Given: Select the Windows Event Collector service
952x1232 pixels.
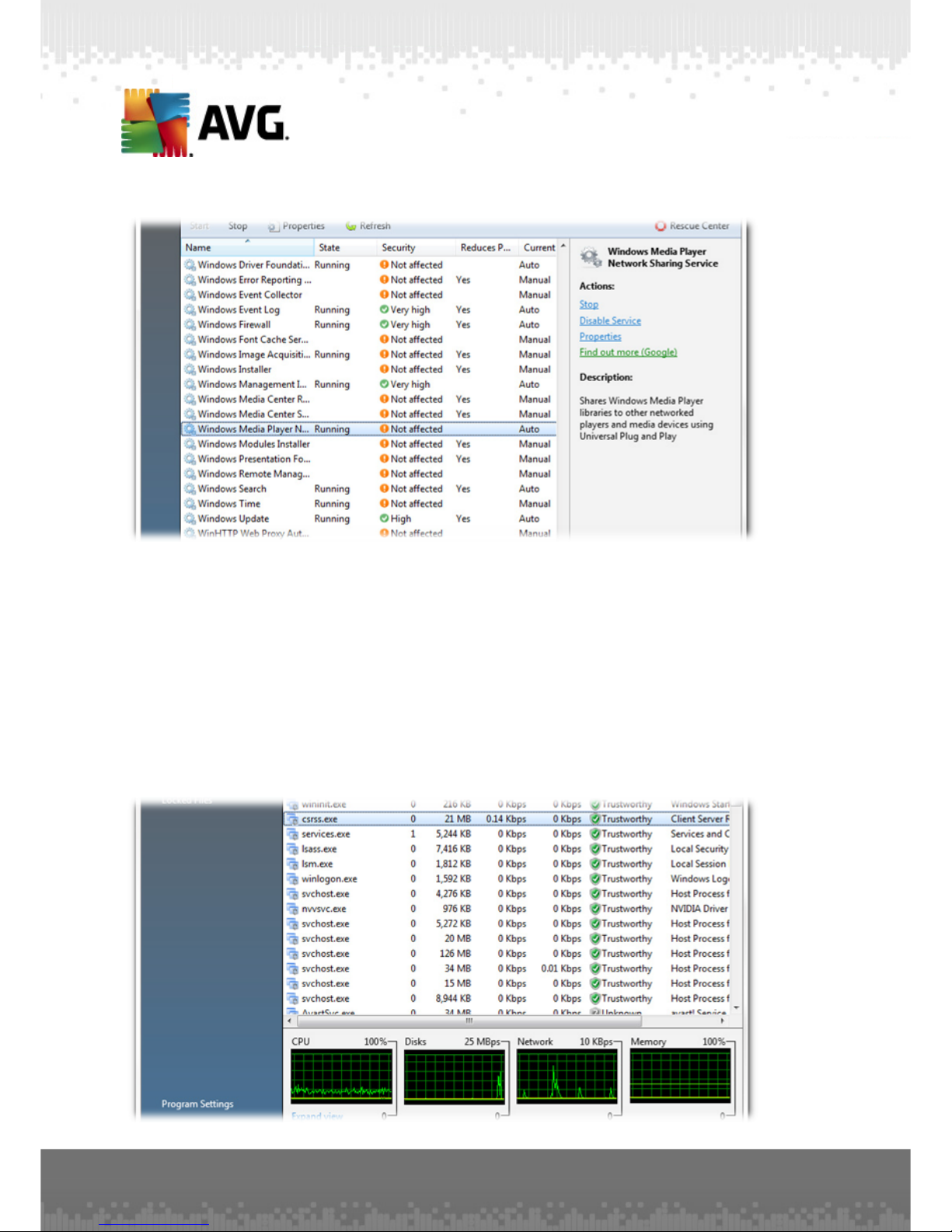Looking at the screenshot, I should click(x=369, y=295).
